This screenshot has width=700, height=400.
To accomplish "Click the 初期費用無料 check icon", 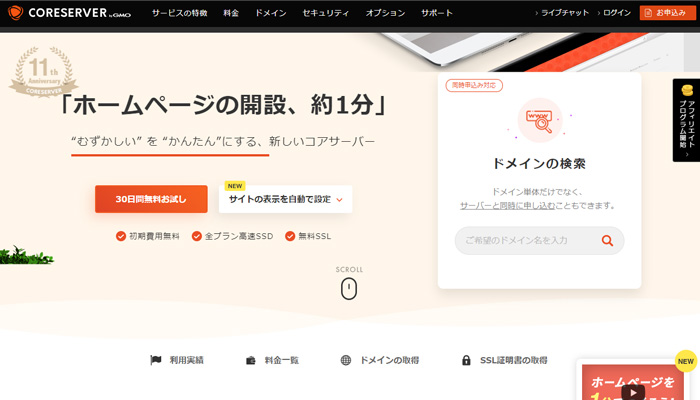I will pos(121,236).
